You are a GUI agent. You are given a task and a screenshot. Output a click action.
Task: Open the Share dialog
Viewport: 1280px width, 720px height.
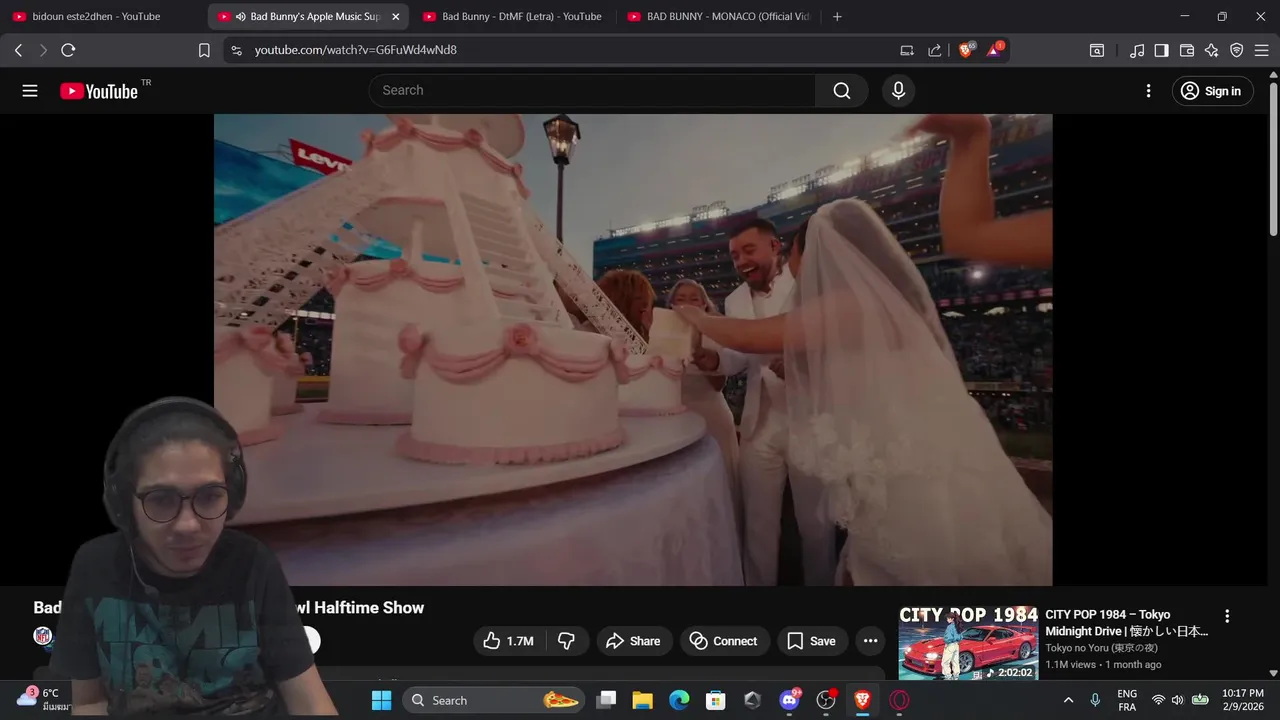[x=633, y=641]
